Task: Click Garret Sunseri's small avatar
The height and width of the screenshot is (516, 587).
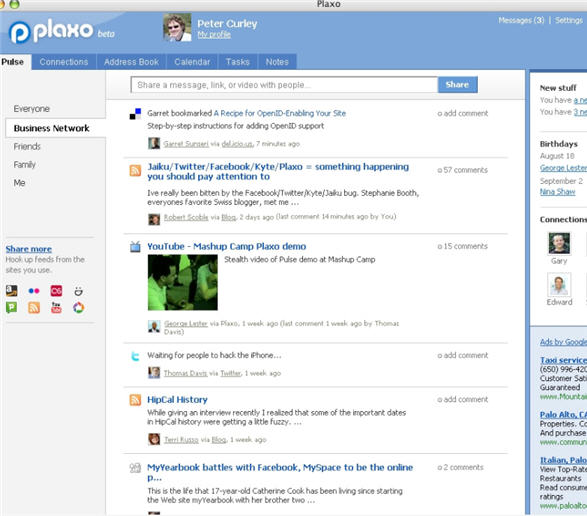Action: tap(154, 143)
